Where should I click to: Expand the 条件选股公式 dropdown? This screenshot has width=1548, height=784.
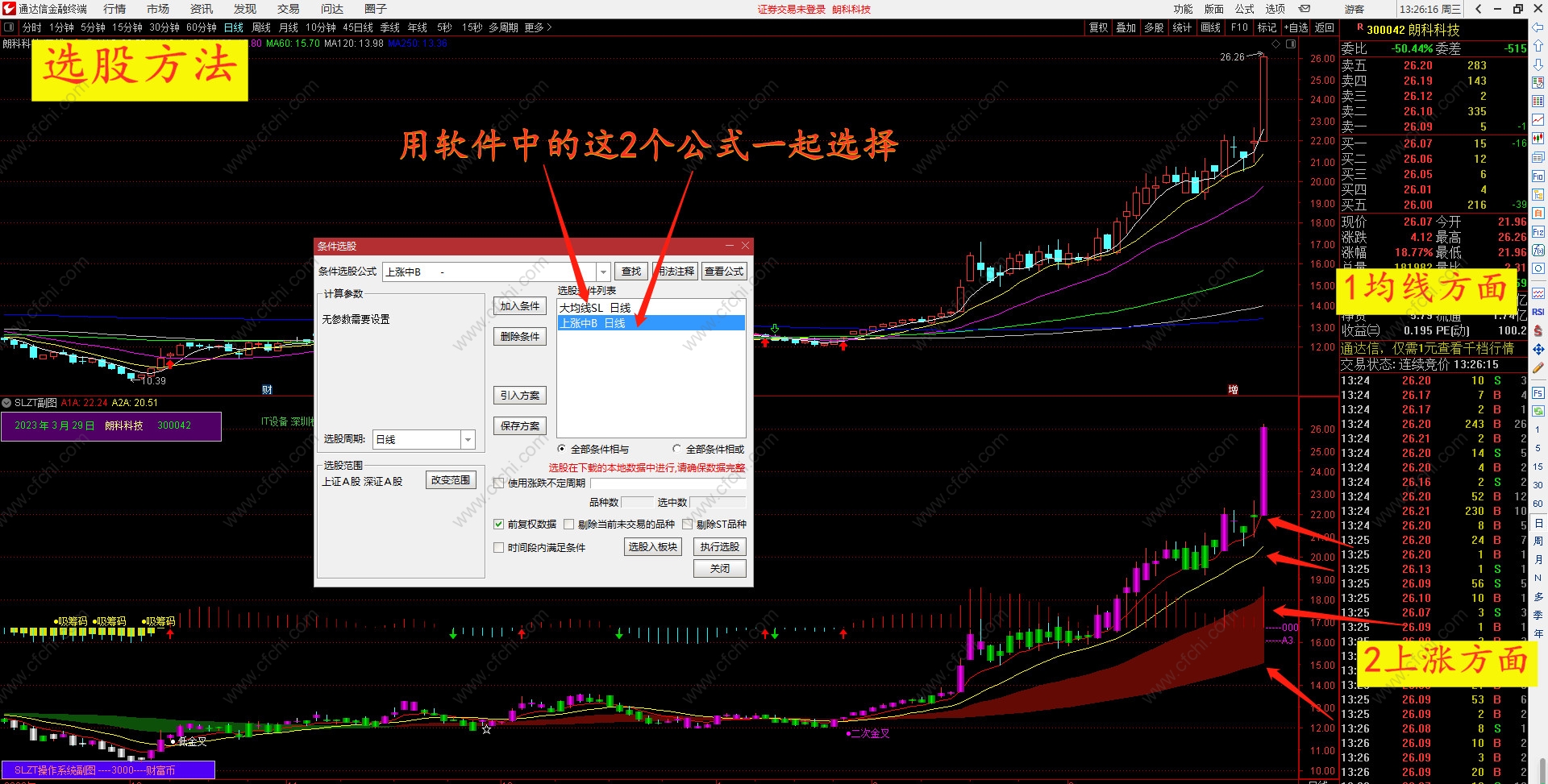click(603, 272)
